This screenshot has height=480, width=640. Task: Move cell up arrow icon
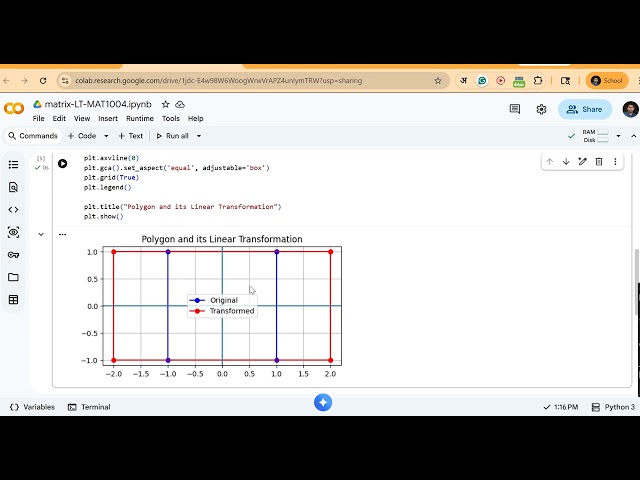tap(549, 162)
